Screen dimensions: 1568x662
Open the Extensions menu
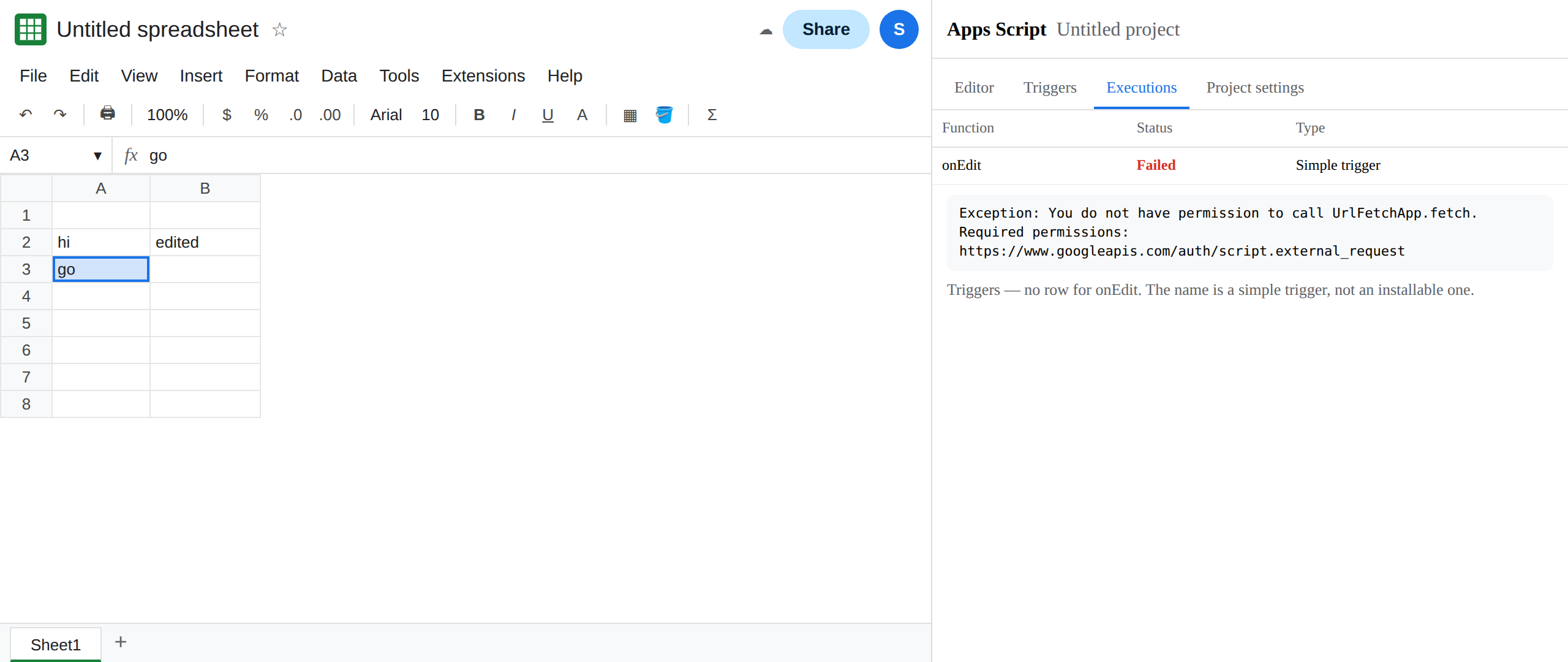coord(483,76)
